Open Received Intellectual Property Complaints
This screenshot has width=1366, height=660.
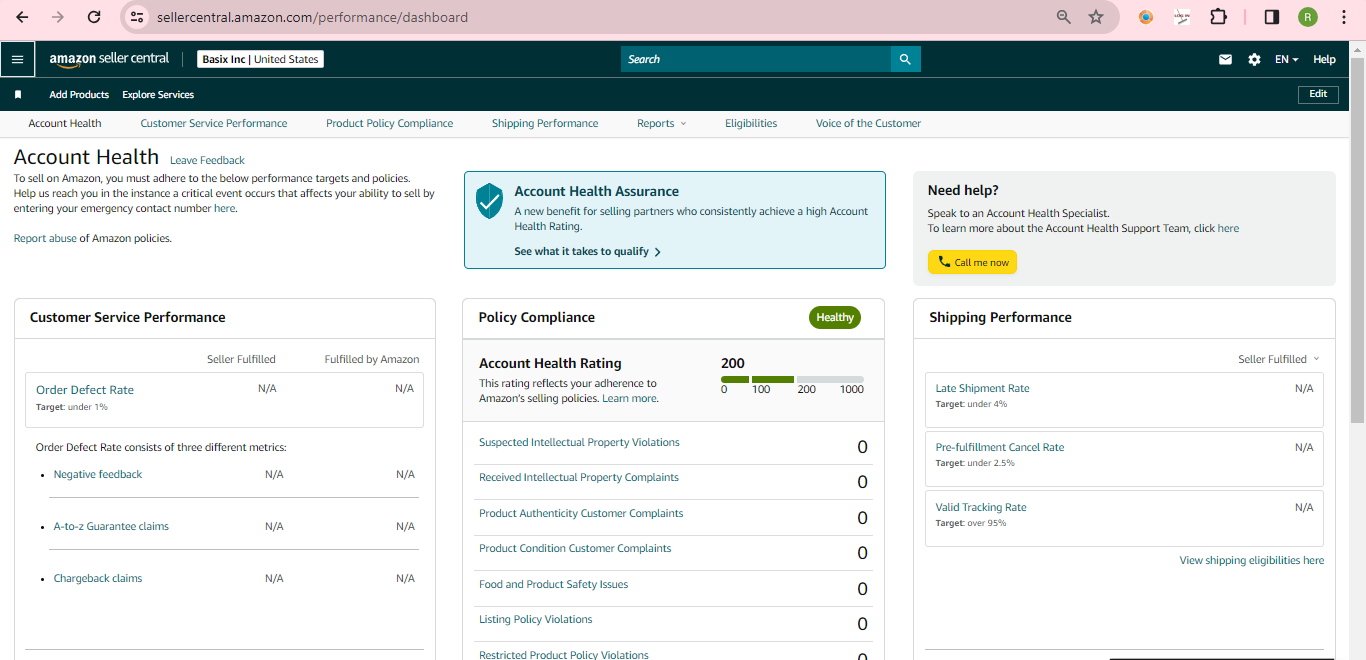(x=579, y=477)
